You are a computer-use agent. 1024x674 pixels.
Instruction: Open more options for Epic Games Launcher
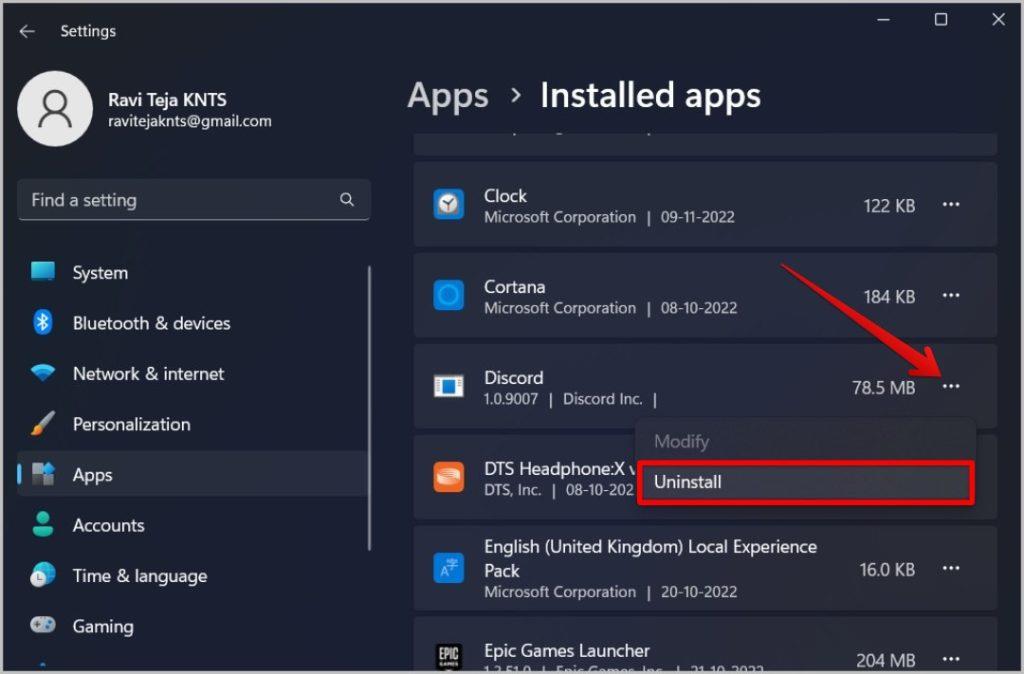951,658
